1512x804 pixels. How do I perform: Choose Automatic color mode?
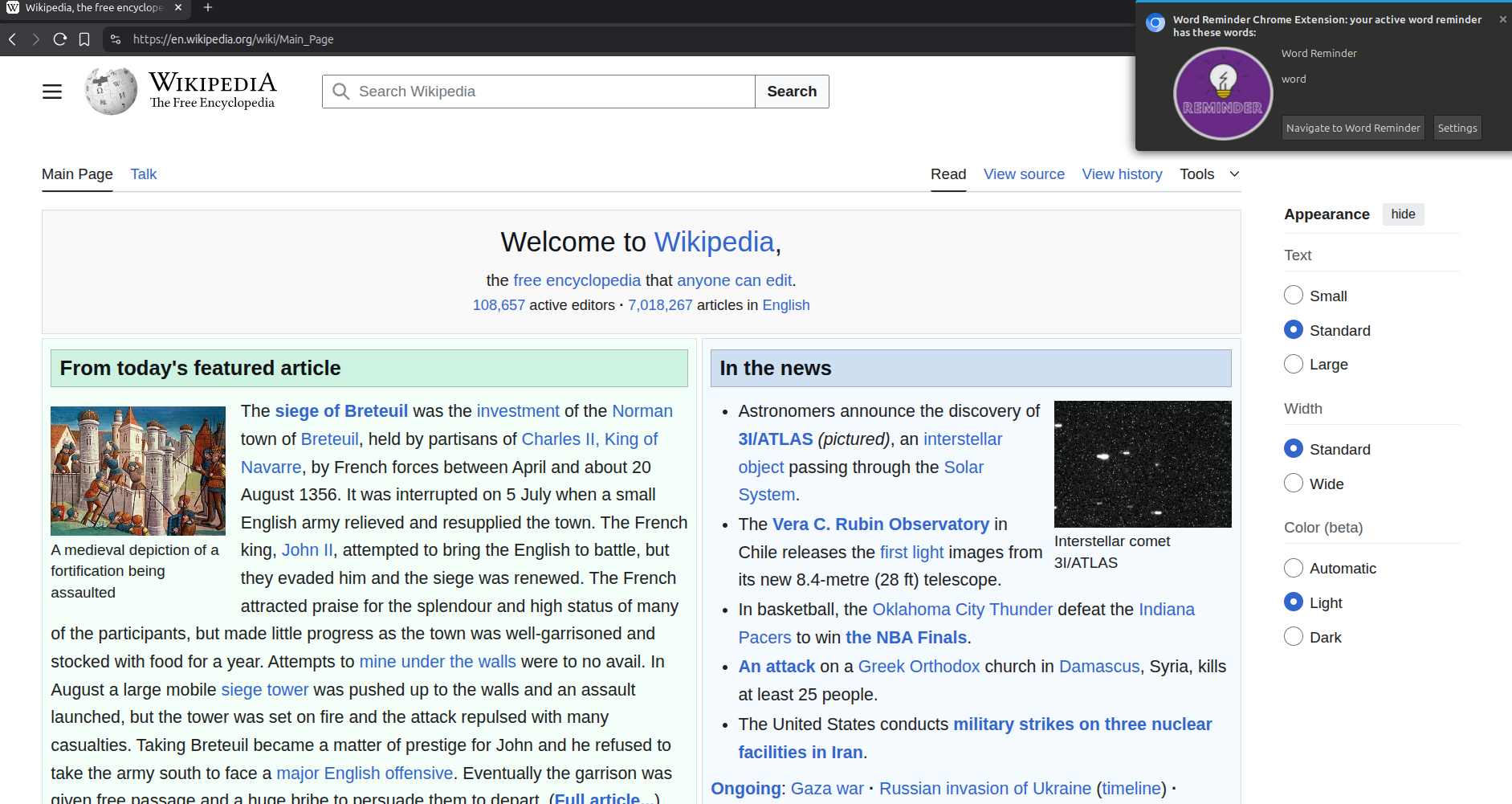pos(1294,568)
